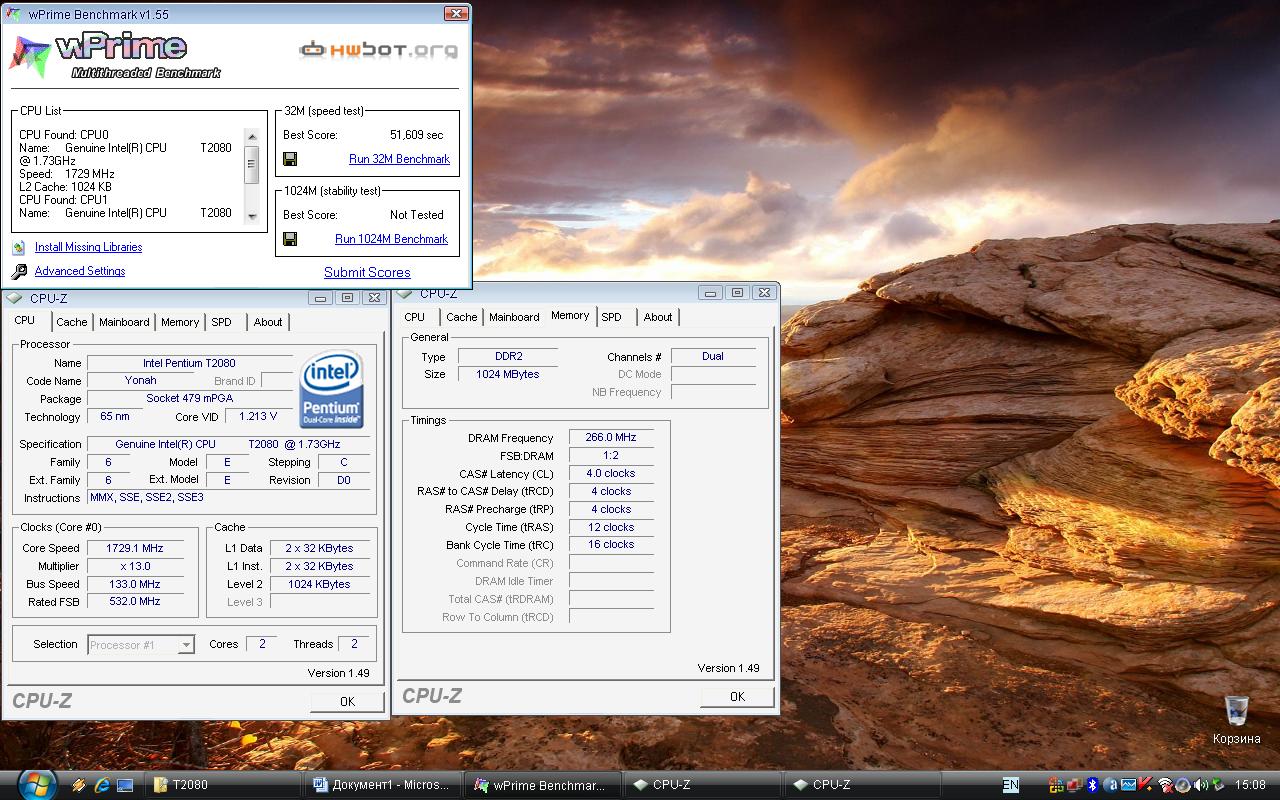
Task: Click the CPU-Z icon in left window title bar
Action: (14, 298)
